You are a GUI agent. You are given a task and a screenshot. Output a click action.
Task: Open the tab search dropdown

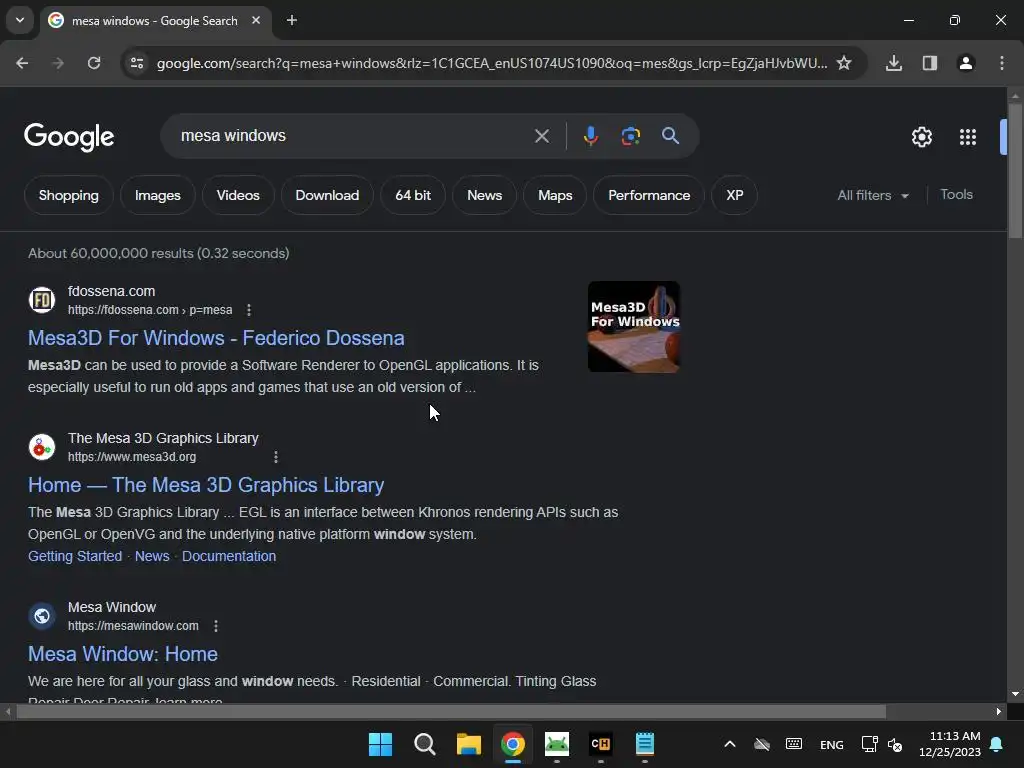tap(20, 20)
